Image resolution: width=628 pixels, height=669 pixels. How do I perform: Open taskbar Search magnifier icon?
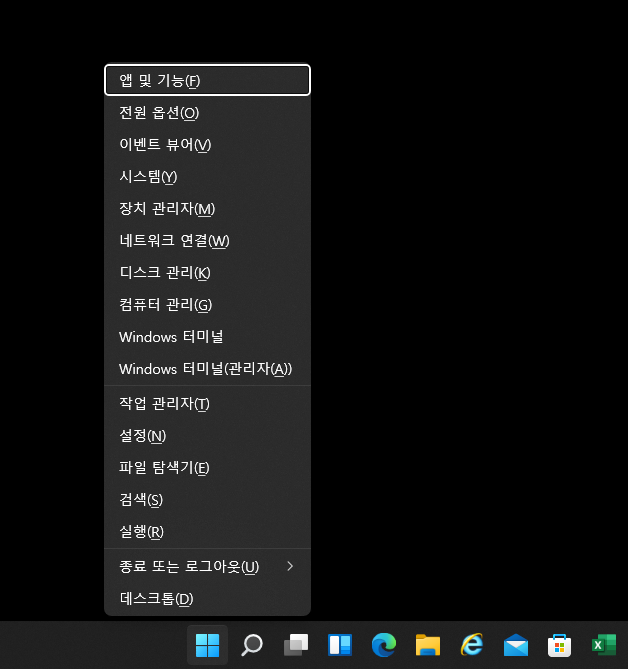(252, 645)
